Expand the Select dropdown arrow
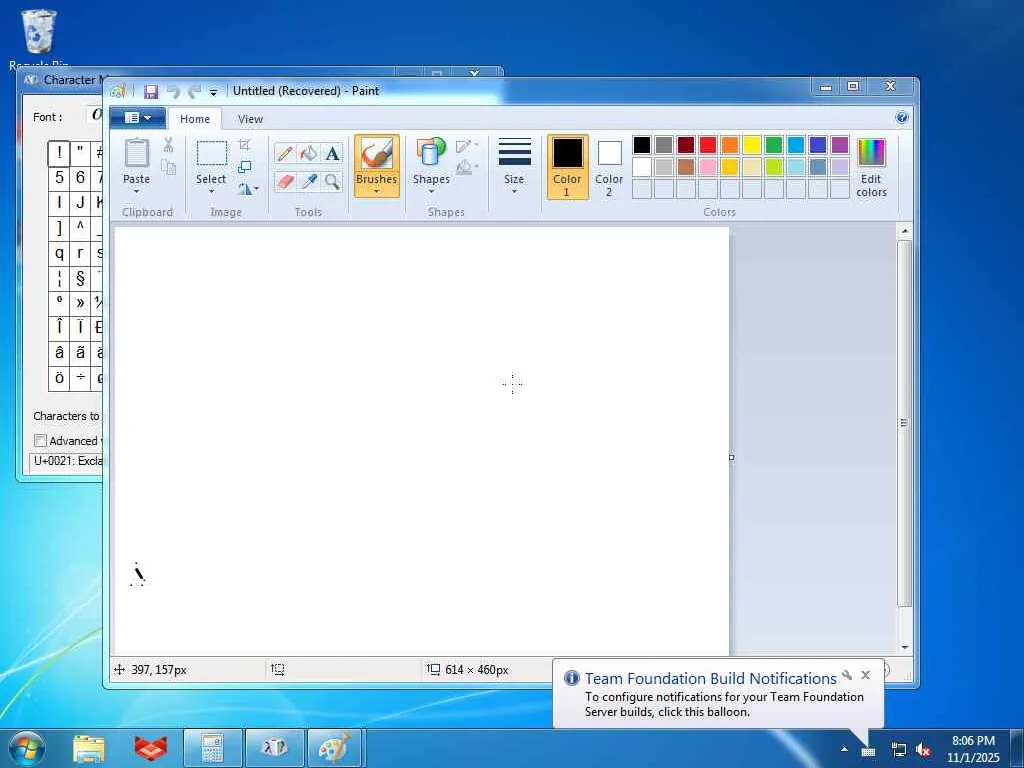The height and width of the screenshot is (768, 1024). 212,192
